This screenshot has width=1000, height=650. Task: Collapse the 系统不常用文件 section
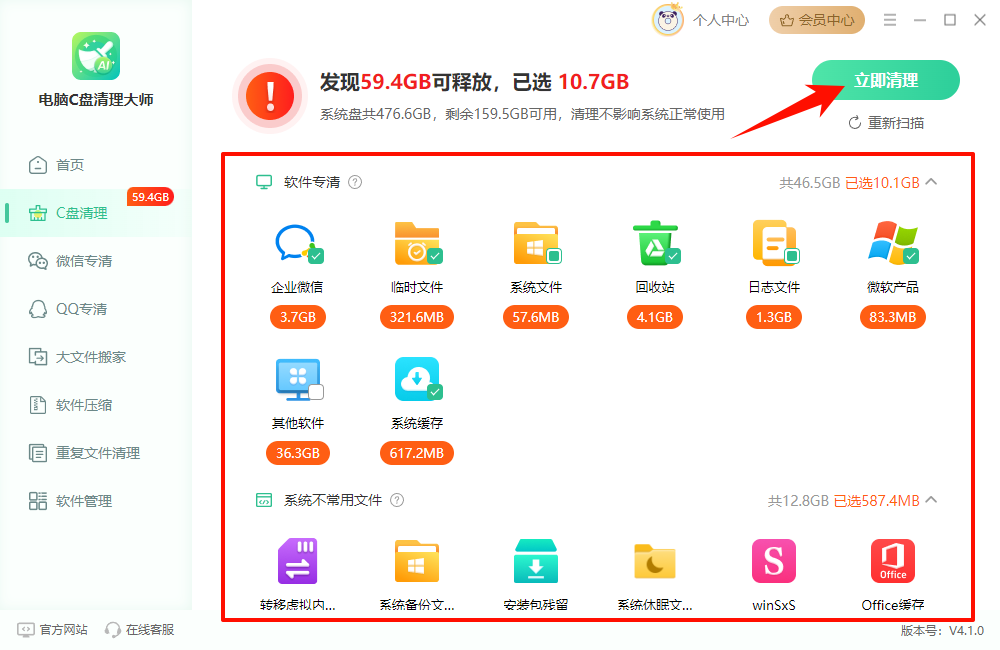[931, 500]
